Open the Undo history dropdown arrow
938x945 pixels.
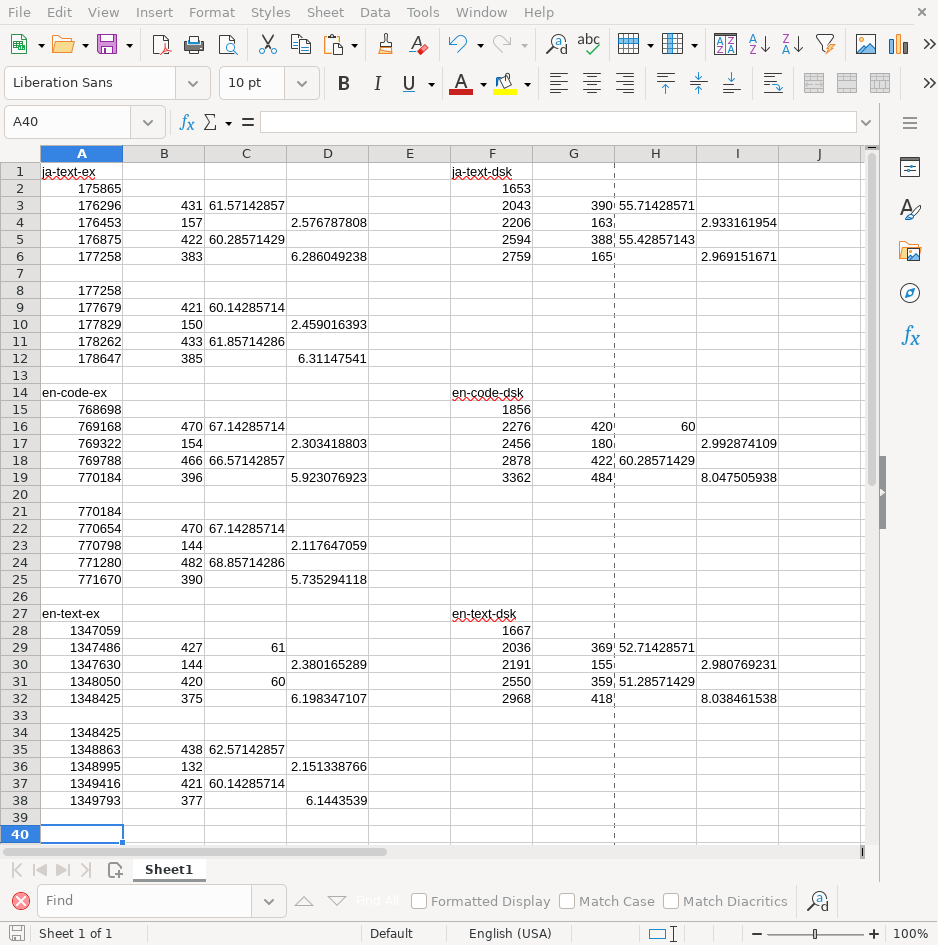[x=480, y=45]
